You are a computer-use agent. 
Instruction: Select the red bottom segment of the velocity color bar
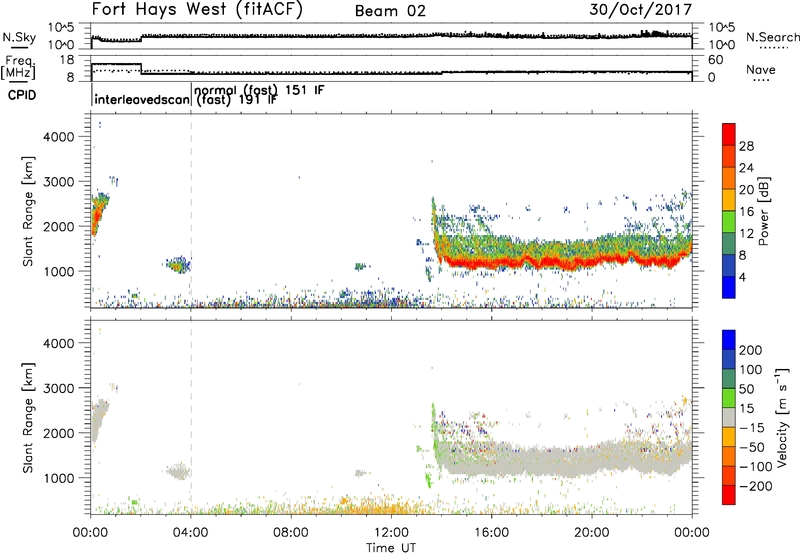coord(729,495)
